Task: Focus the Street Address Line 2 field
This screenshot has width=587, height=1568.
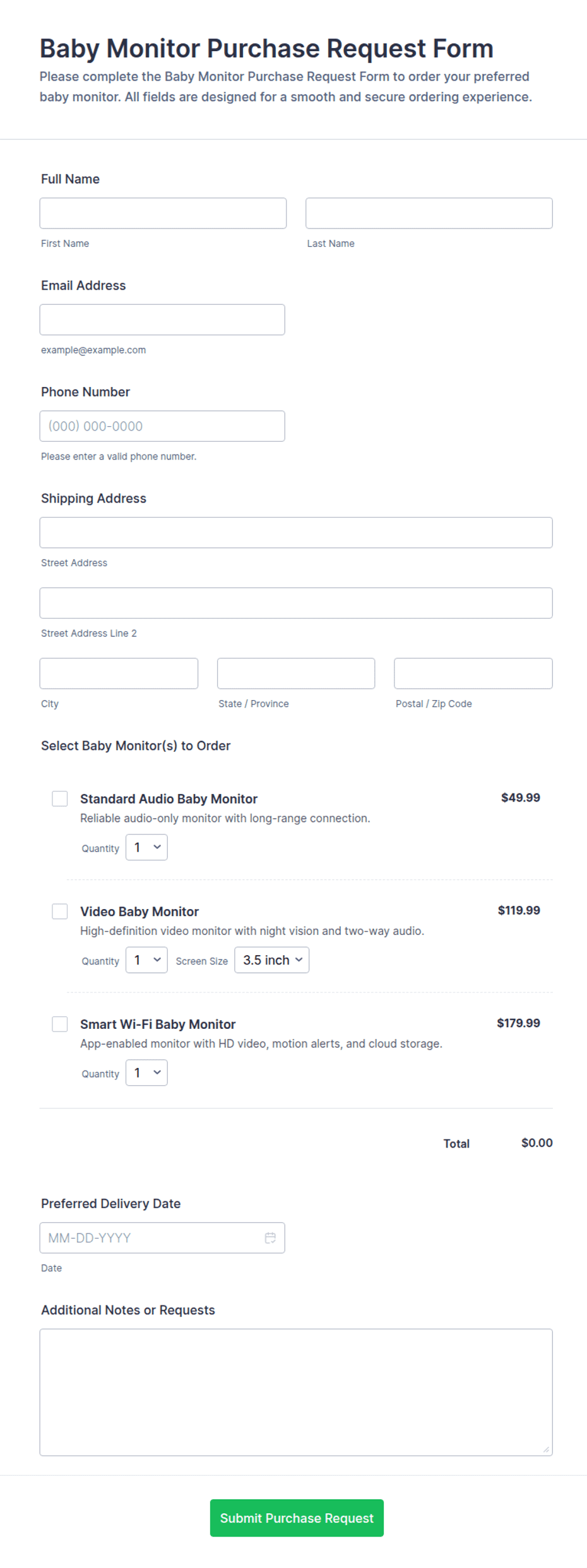Action: (x=296, y=603)
